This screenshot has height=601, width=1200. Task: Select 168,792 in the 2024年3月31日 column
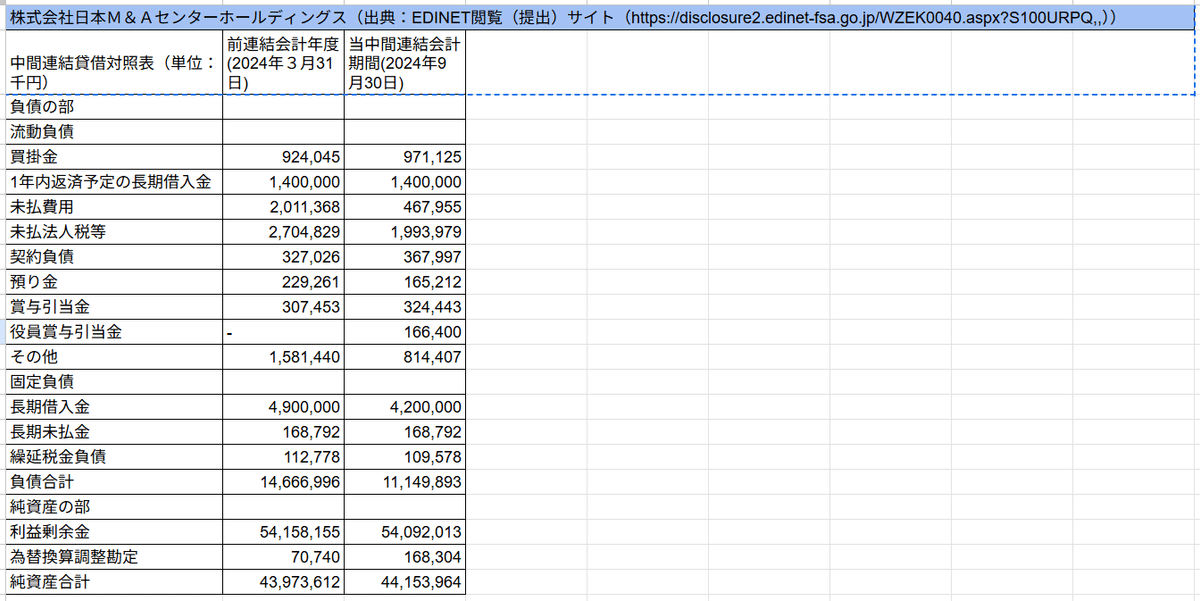tap(283, 432)
